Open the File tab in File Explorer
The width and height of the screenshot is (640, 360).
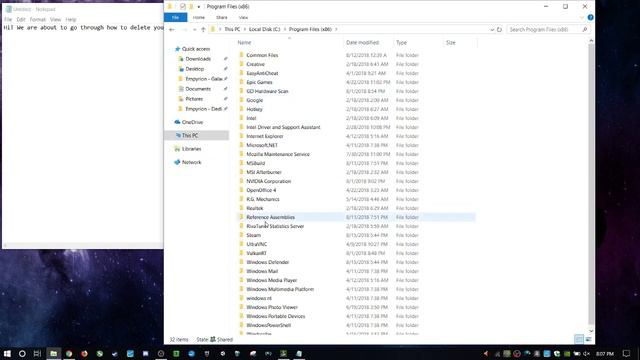tap(176, 18)
